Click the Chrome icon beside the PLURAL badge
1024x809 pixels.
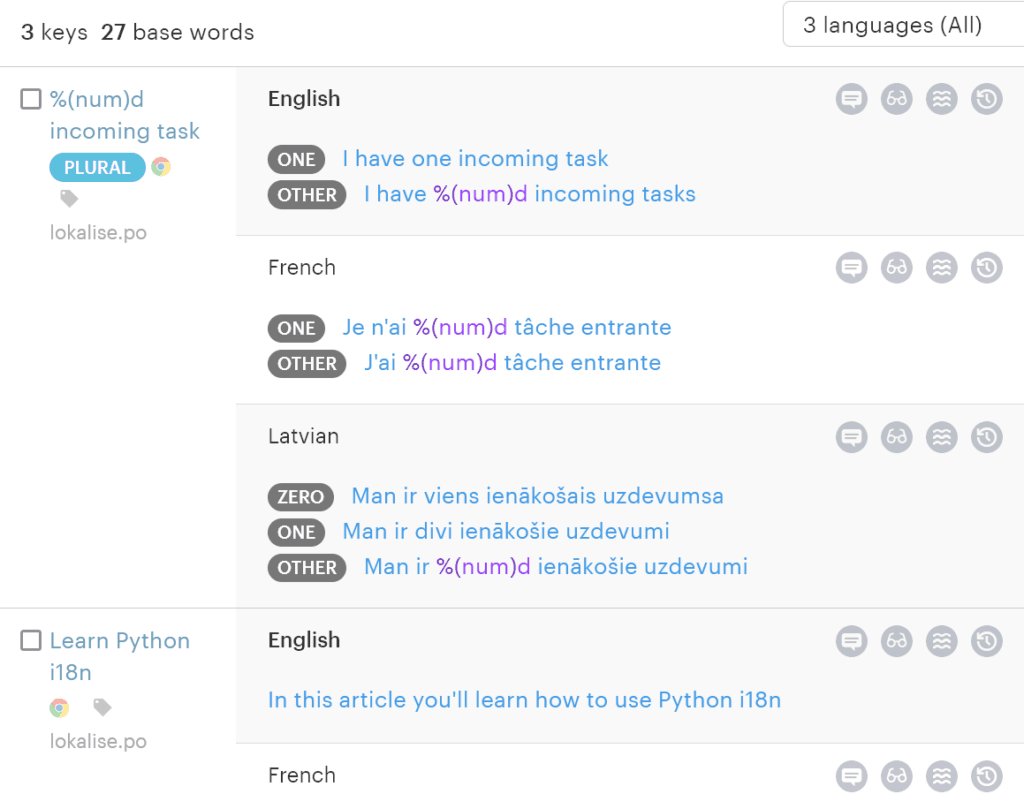(161, 167)
